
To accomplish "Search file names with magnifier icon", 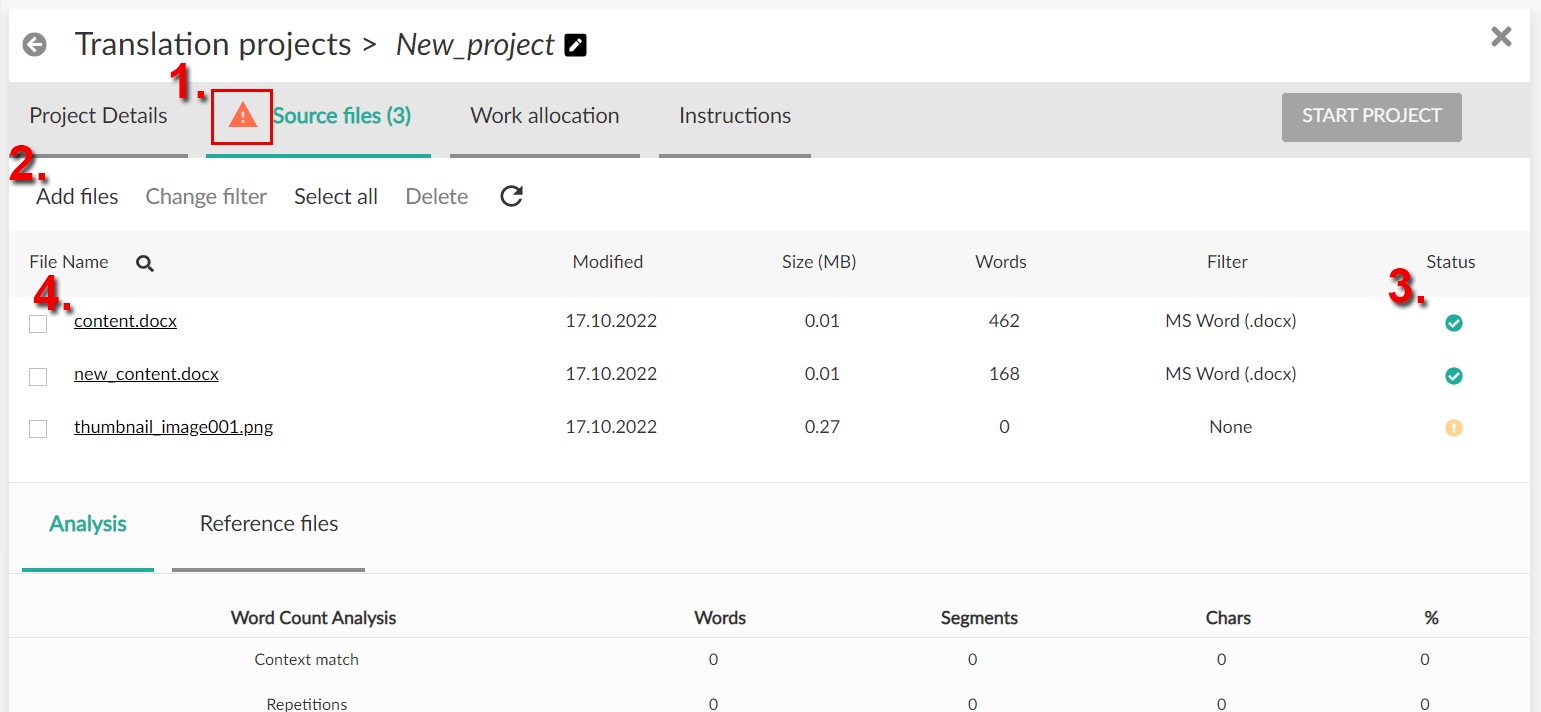I will coord(145,263).
